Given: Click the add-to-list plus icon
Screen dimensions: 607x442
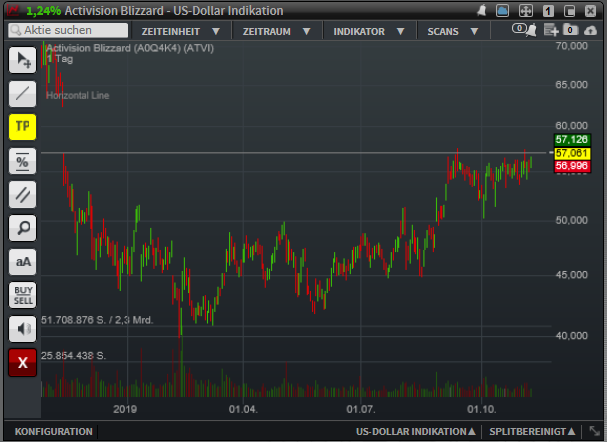Looking at the screenshot, I should click(551, 30).
